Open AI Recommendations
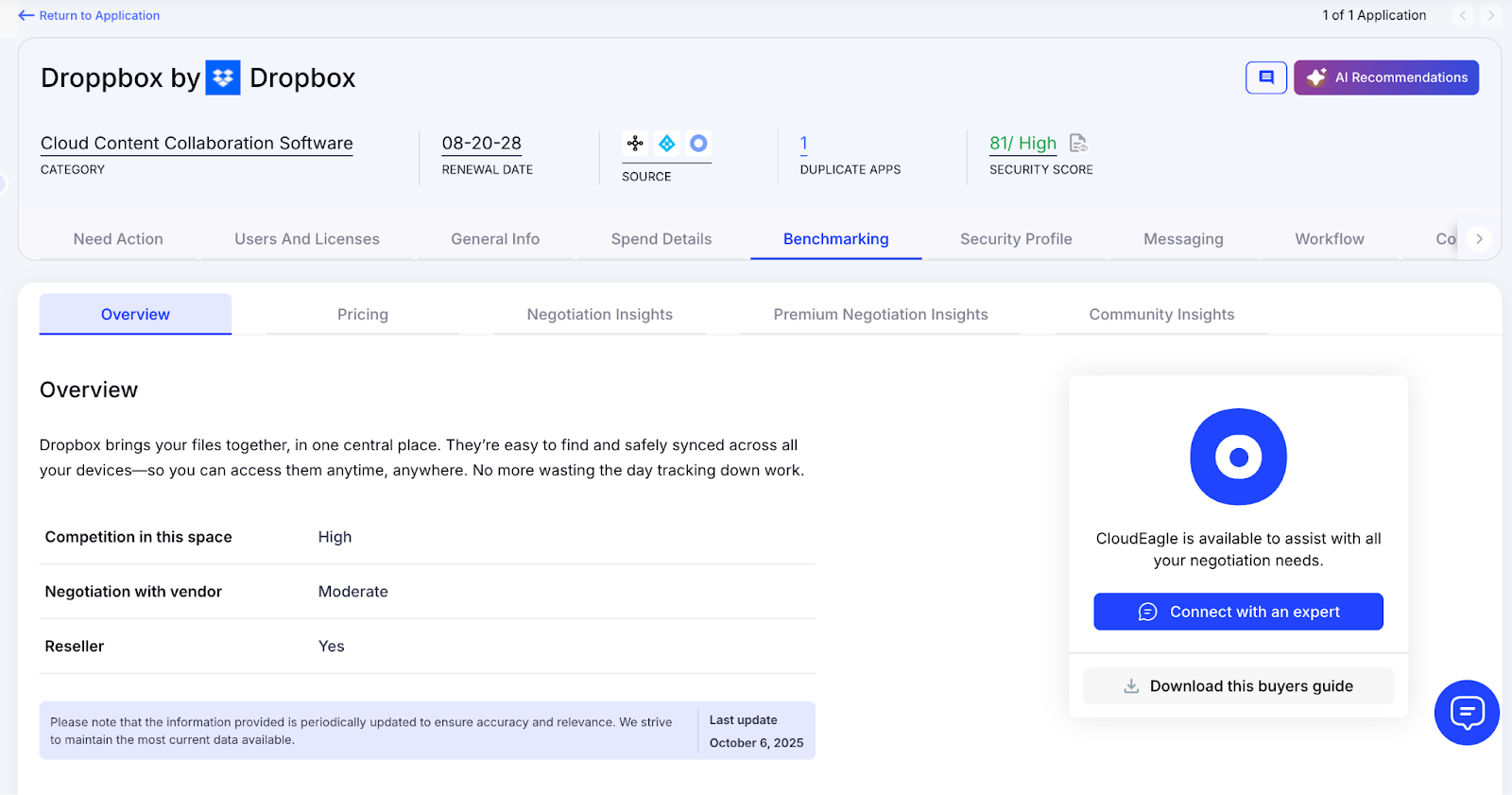This screenshot has width=1512, height=795. (x=1386, y=78)
